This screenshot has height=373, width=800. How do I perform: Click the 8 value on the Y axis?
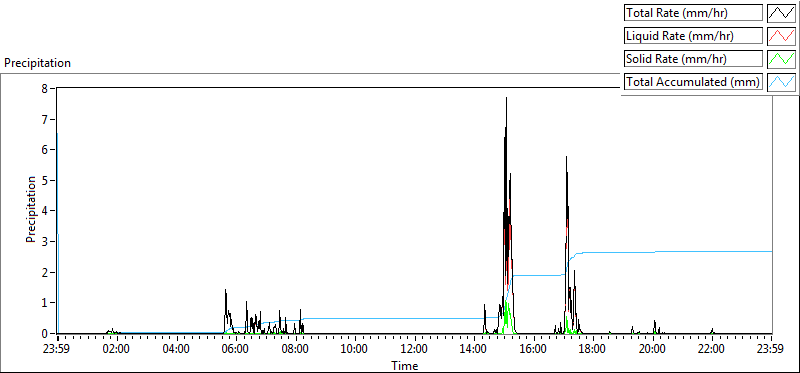(45, 88)
